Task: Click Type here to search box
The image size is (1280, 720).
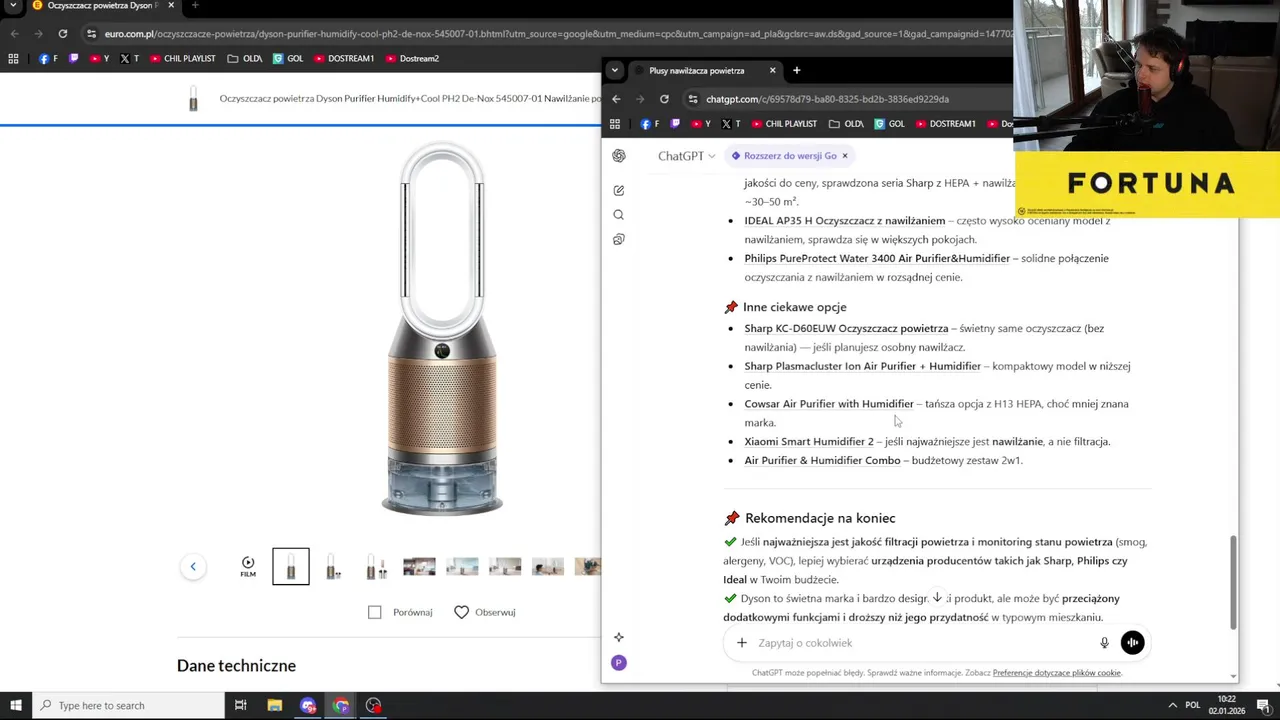Action: pyautogui.click(x=127, y=705)
